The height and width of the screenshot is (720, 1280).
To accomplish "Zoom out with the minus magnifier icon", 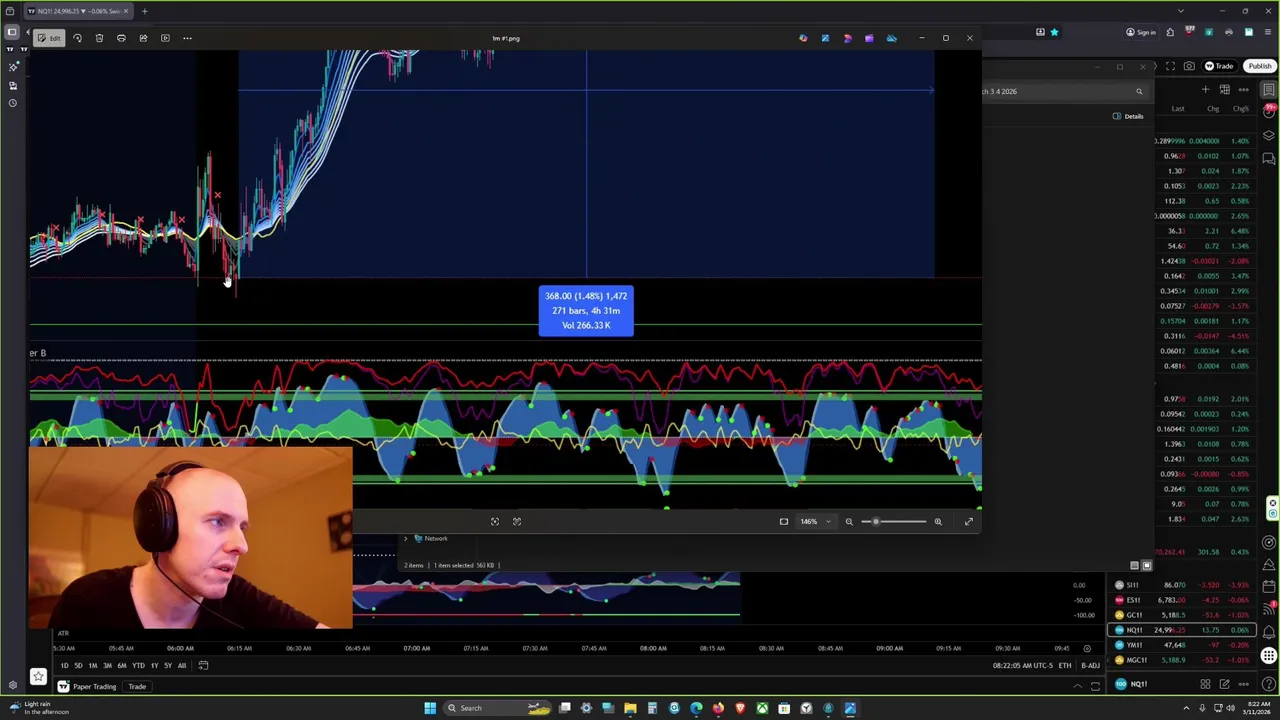I will 849,521.
